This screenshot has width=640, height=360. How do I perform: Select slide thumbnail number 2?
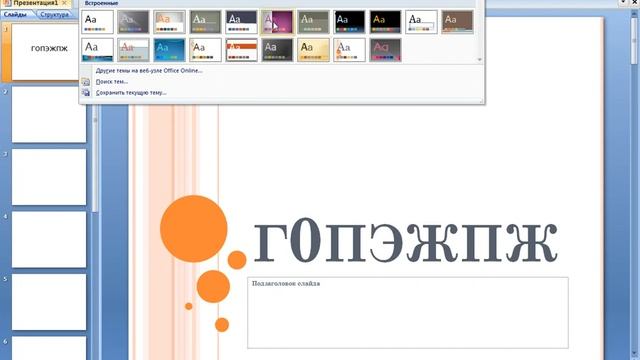(49, 114)
